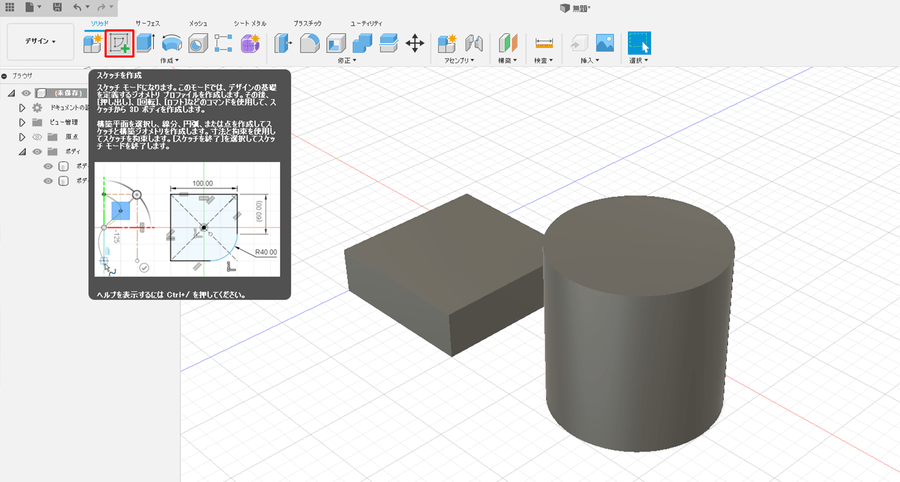Select the Split Body tool
900x482 pixels.
[389, 43]
